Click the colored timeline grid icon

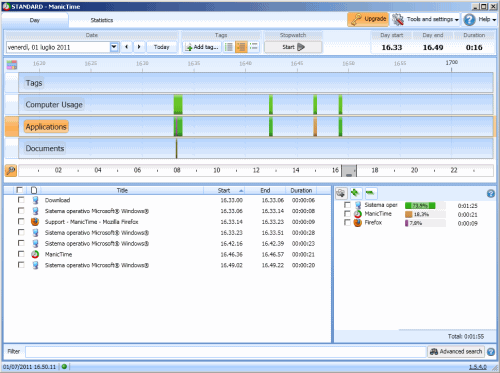tap(12, 65)
